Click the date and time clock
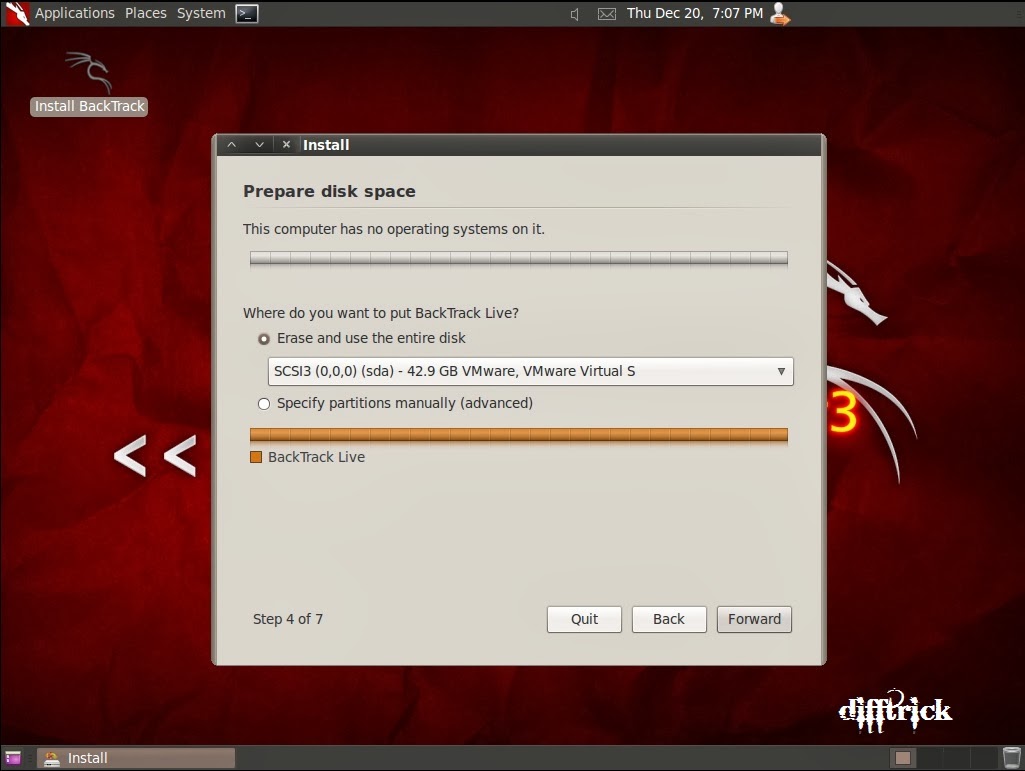The image size is (1025, 771). pos(694,13)
